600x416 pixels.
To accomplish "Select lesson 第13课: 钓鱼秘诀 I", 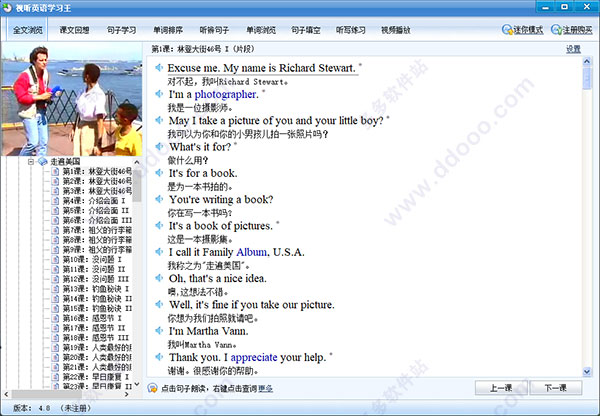I will point(96,289).
